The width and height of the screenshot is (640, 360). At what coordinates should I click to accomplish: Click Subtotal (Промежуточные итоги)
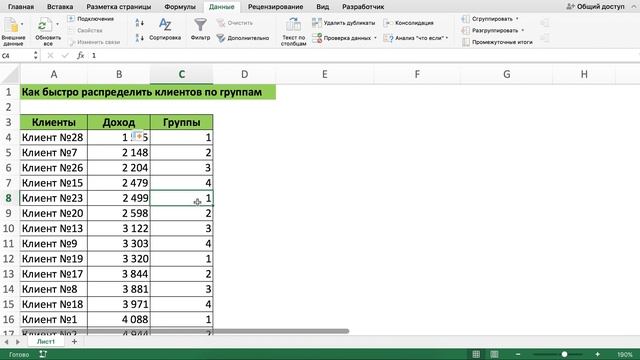coord(497,42)
